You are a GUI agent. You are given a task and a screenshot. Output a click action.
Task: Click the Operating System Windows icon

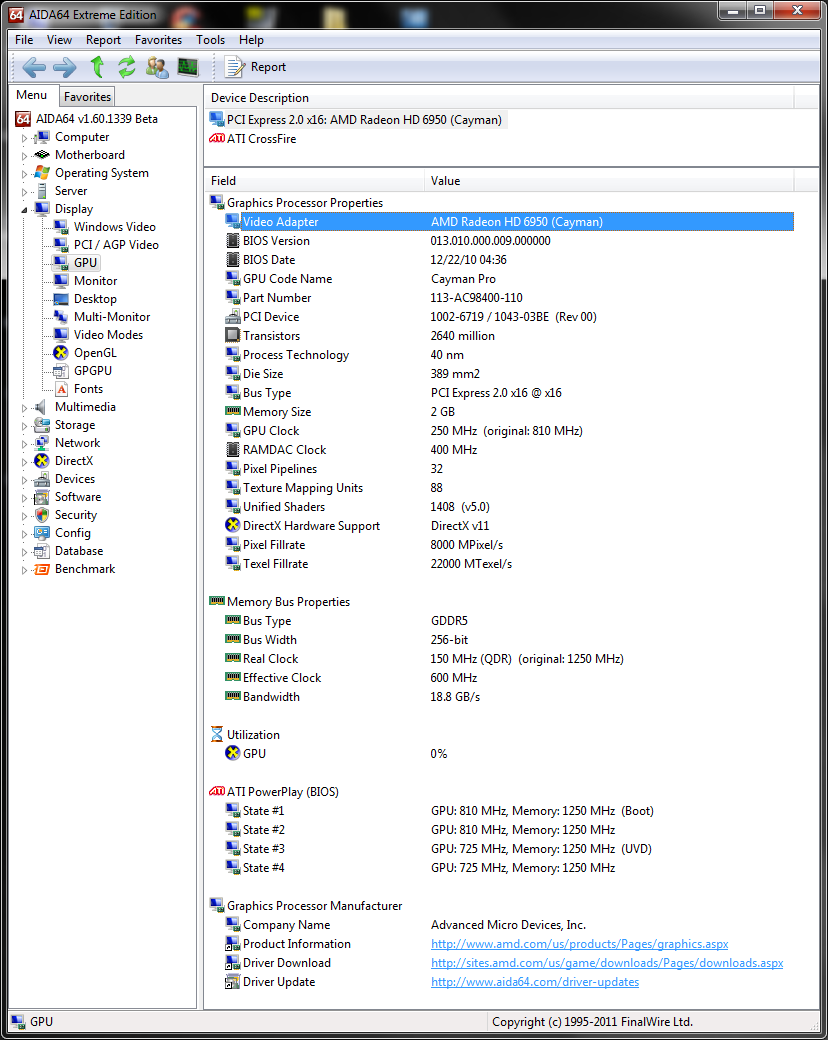[42, 172]
